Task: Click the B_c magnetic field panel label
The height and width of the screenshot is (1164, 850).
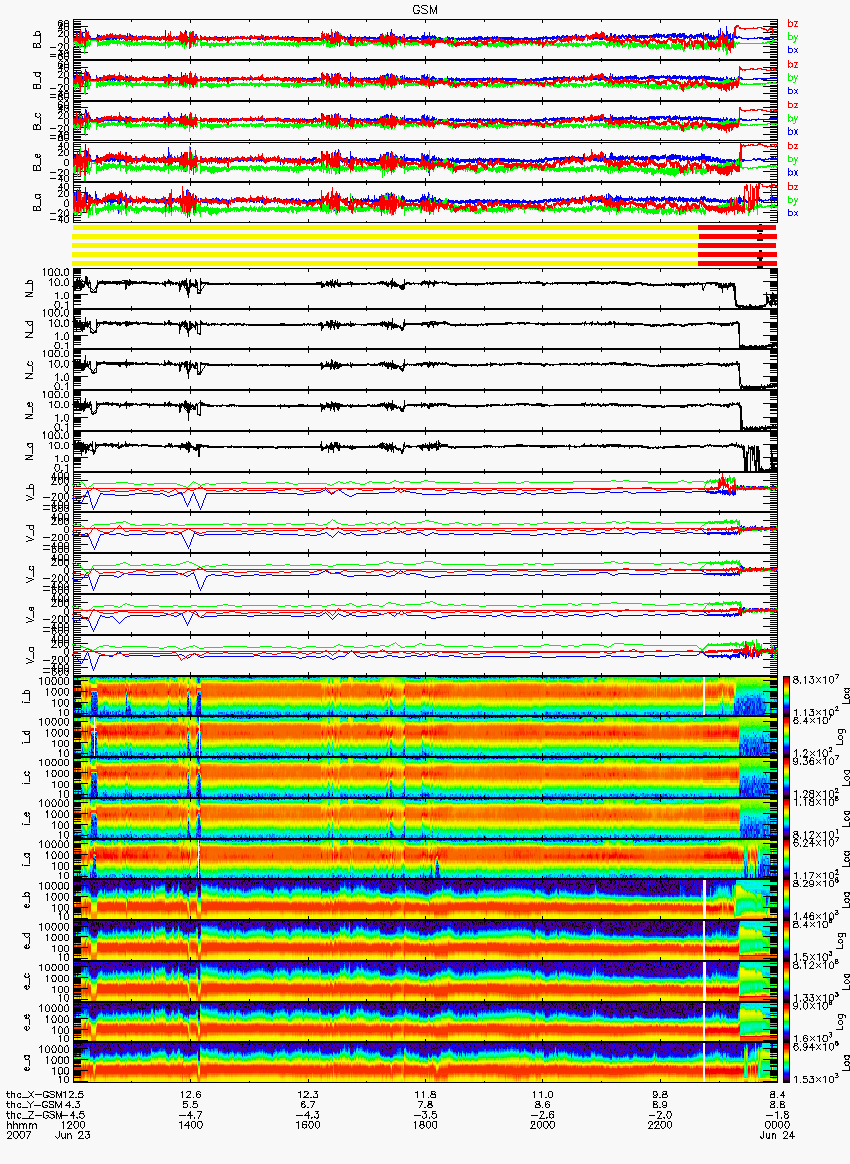Action: click(36, 122)
